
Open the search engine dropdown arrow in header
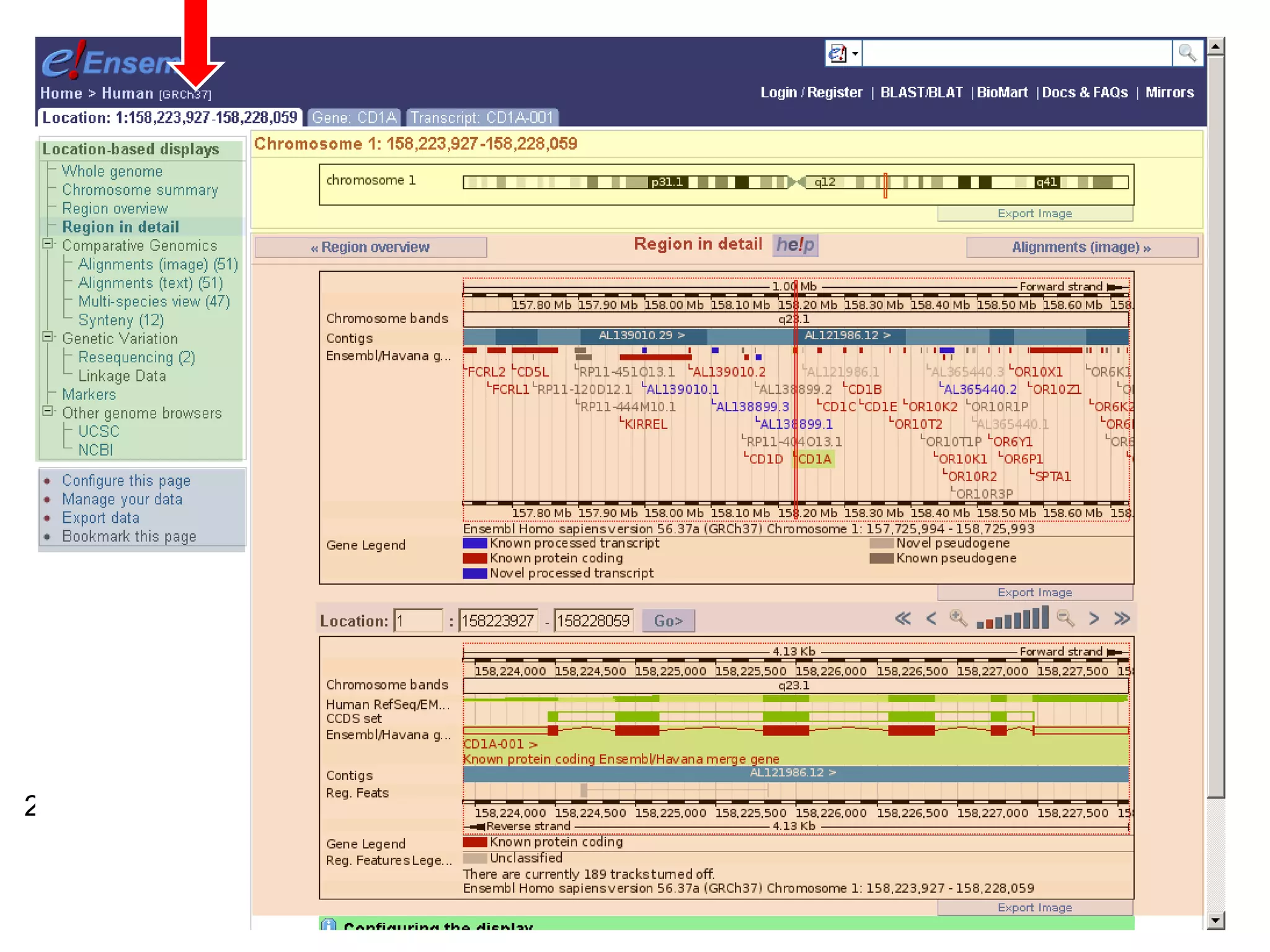[x=855, y=54]
